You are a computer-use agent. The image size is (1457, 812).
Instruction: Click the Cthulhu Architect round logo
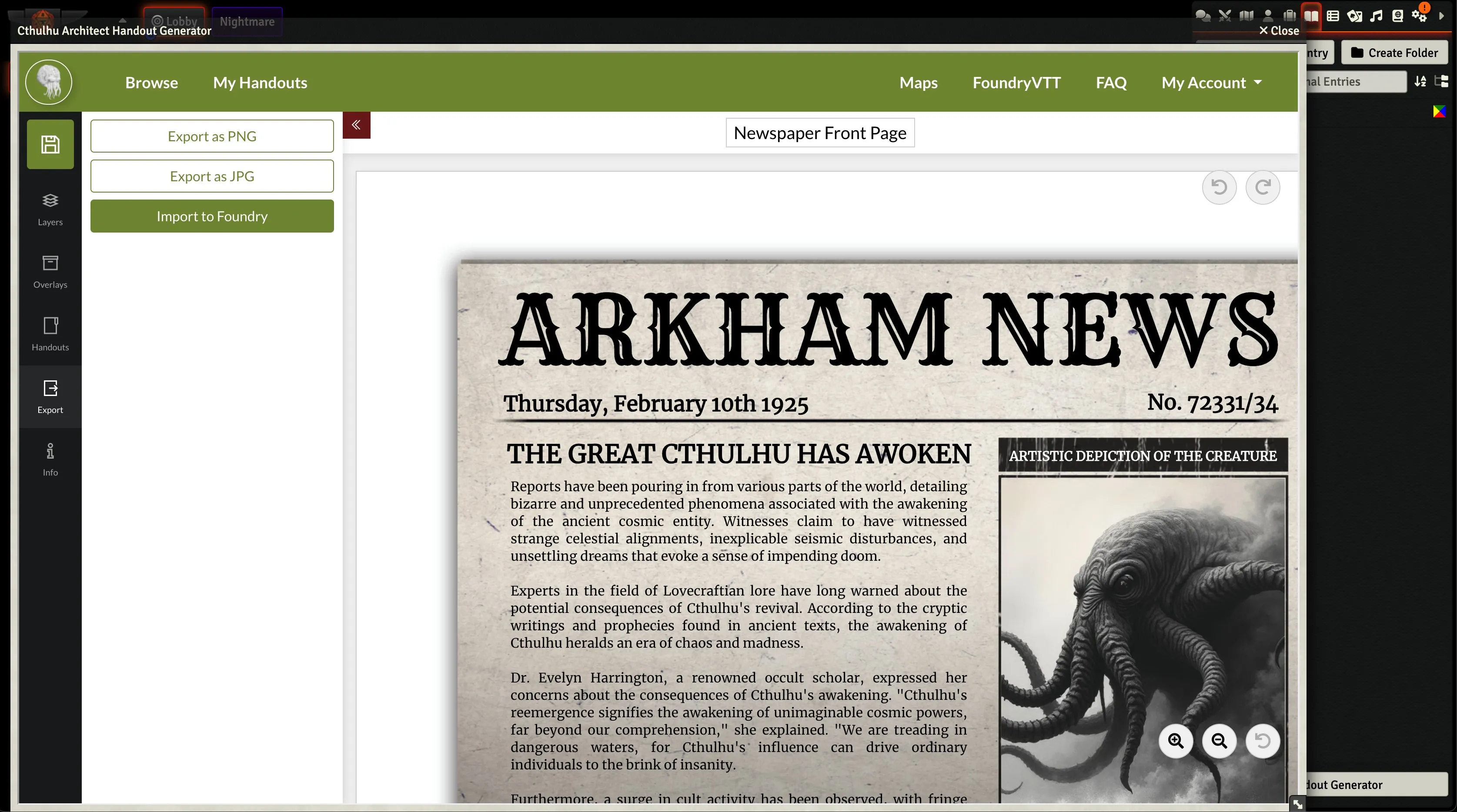coord(49,82)
